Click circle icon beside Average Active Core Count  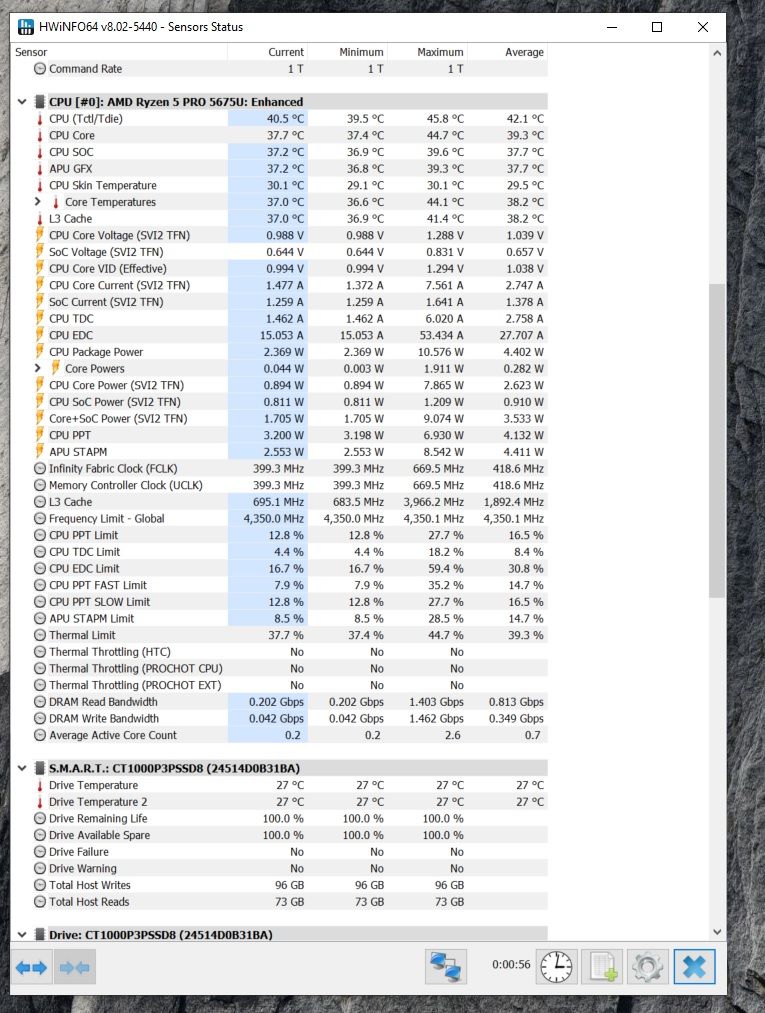click(39, 735)
